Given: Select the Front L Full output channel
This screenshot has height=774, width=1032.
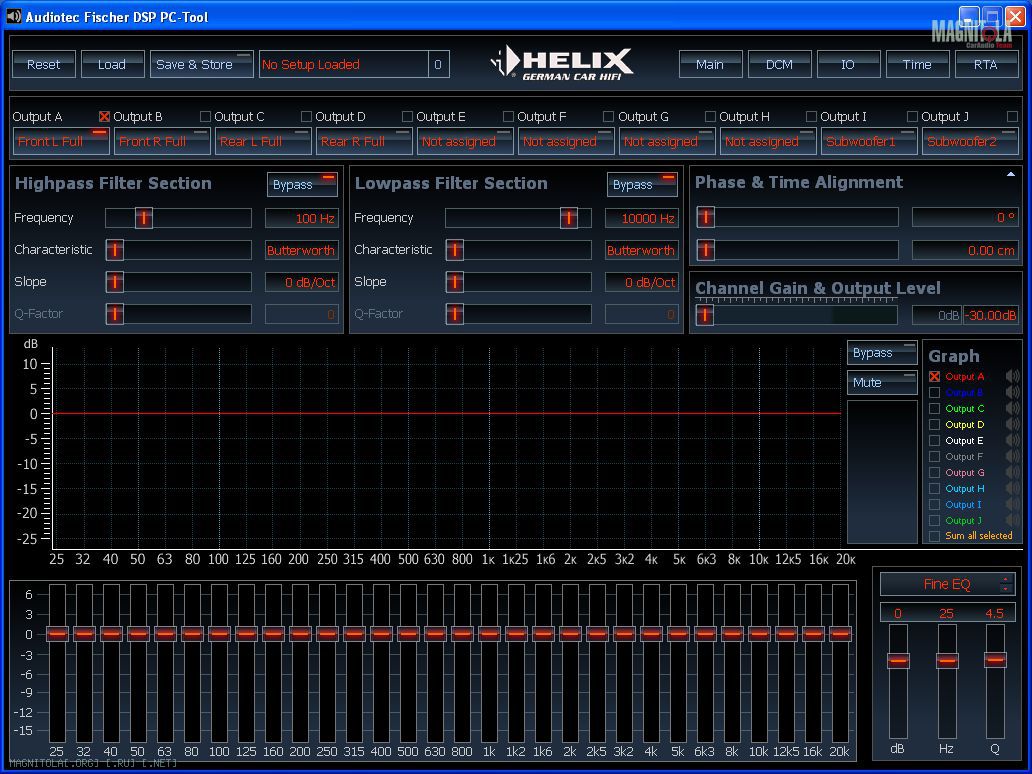Looking at the screenshot, I should (x=61, y=142).
